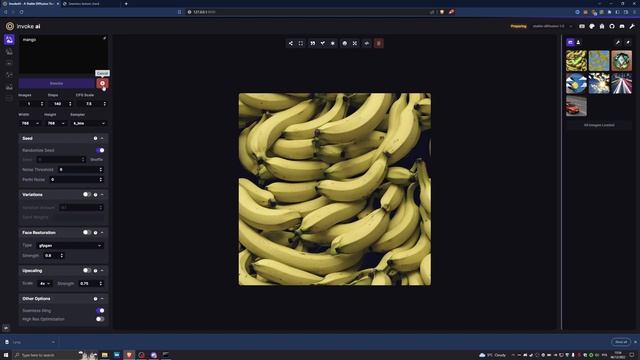The height and width of the screenshot is (360, 640).
Task: Click the Other Options info icon
Action: click(96, 299)
